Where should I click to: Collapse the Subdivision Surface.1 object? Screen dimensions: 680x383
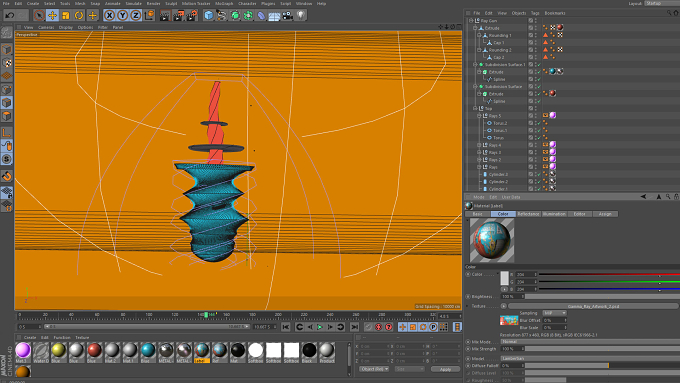(x=475, y=64)
